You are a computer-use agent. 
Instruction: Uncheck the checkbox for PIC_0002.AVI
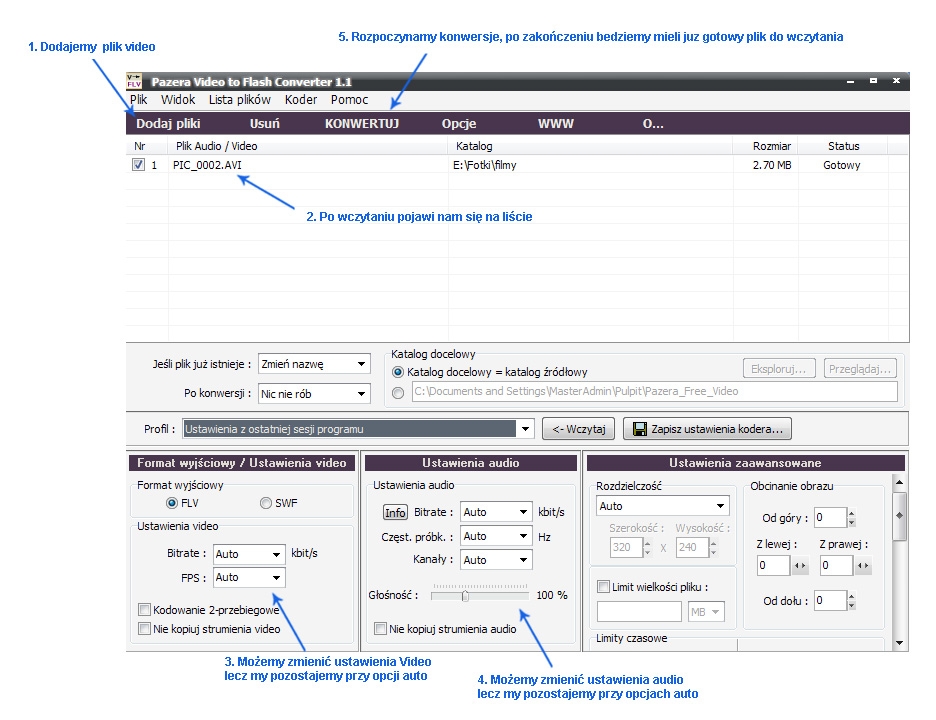pos(138,165)
